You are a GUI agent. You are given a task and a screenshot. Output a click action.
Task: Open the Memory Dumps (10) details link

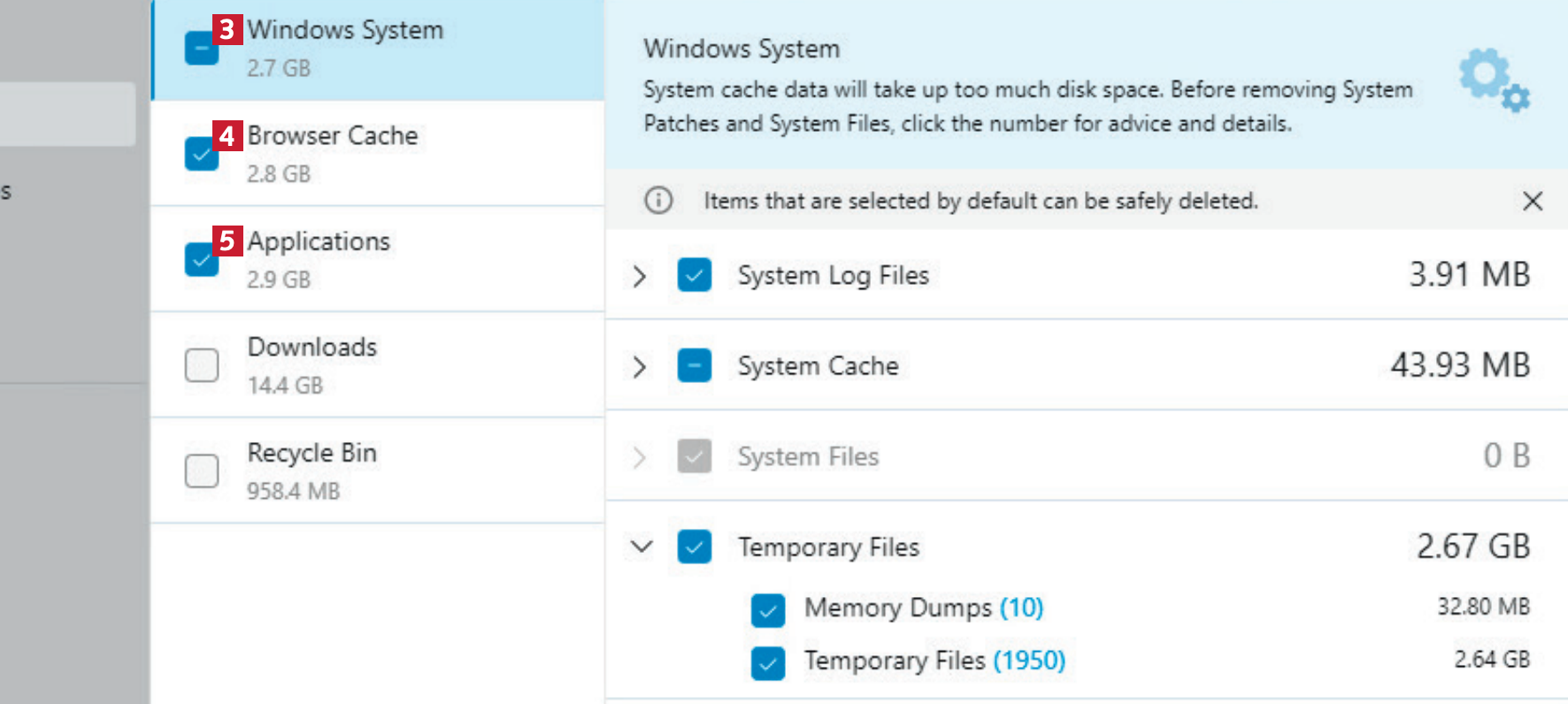(x=1021, y=608)
